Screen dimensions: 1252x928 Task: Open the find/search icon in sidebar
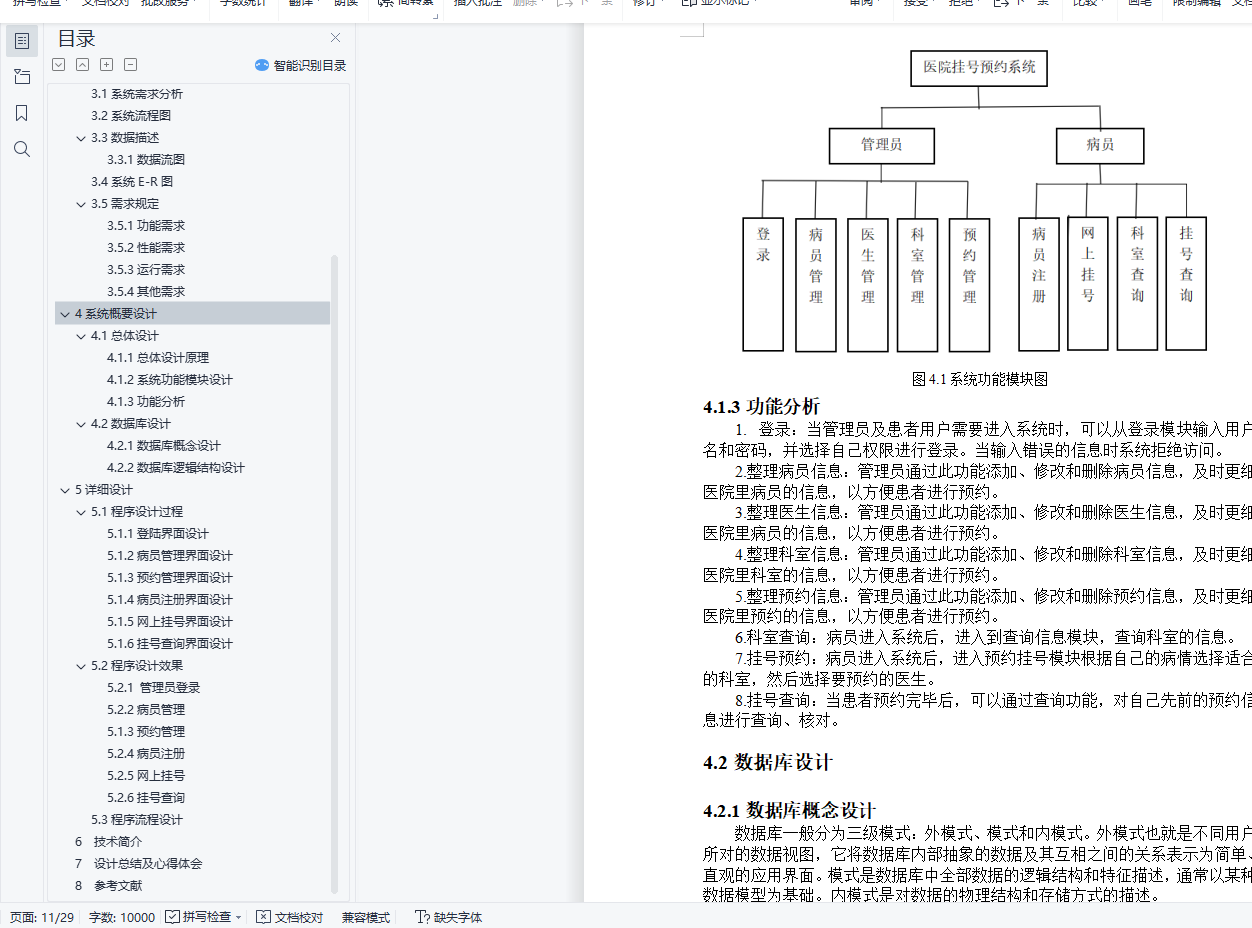coord(22,149)
